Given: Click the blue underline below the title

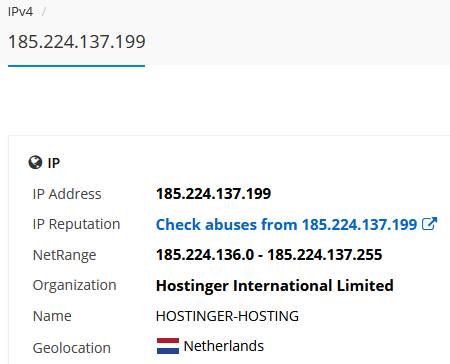Looking at the screenshot, I should (x=76, y=66).
